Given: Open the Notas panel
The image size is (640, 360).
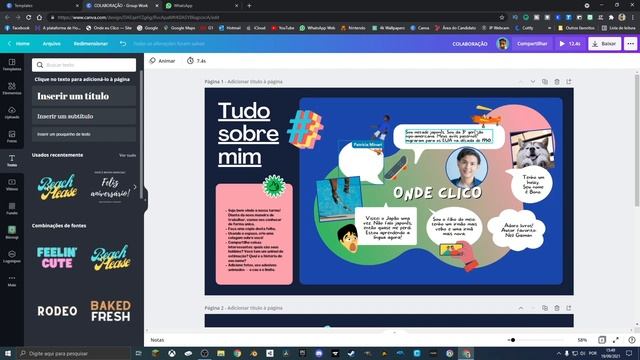Looking at the screenshot, I should click(157, 340).
